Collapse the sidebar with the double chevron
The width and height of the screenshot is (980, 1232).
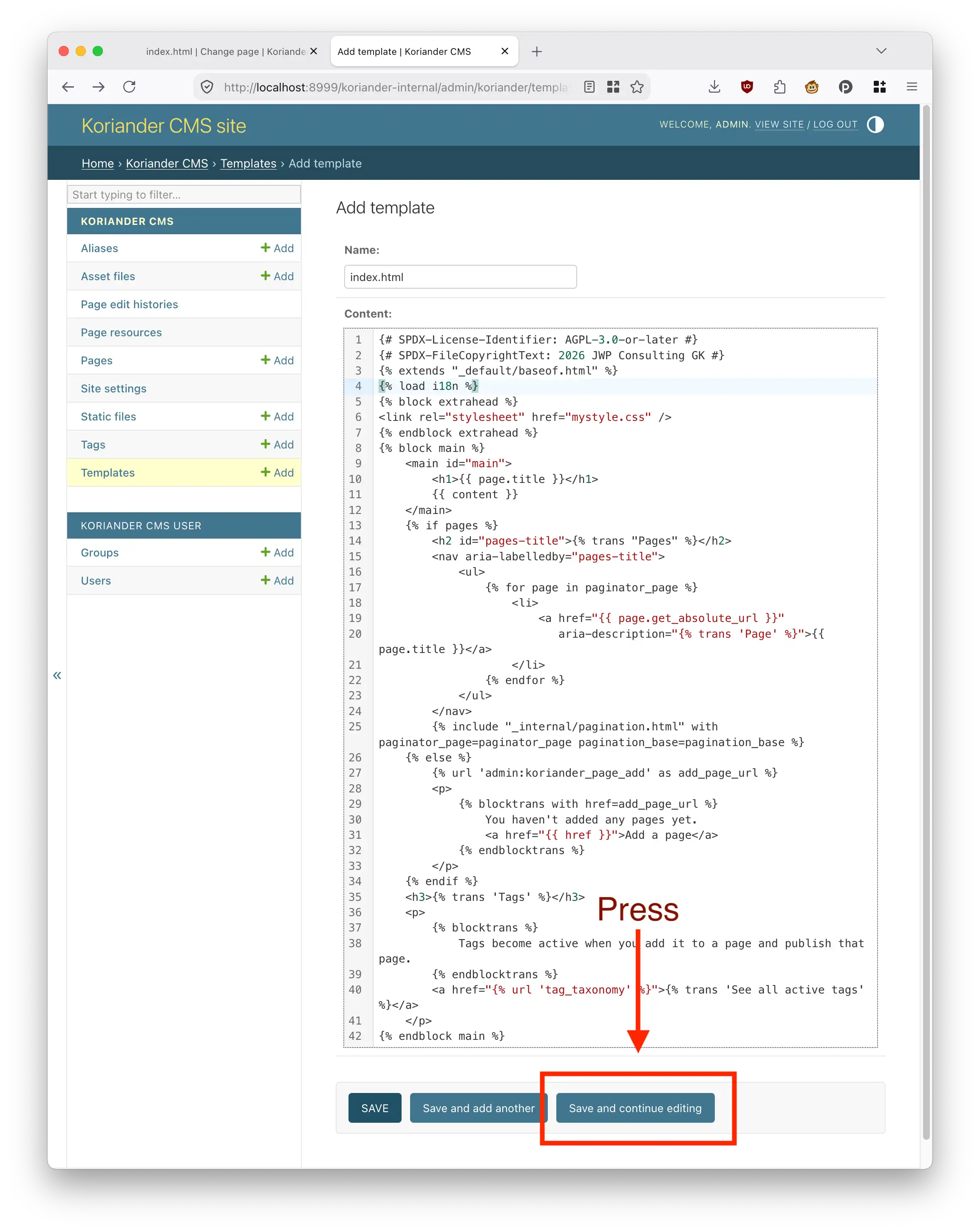pos(57,675)
